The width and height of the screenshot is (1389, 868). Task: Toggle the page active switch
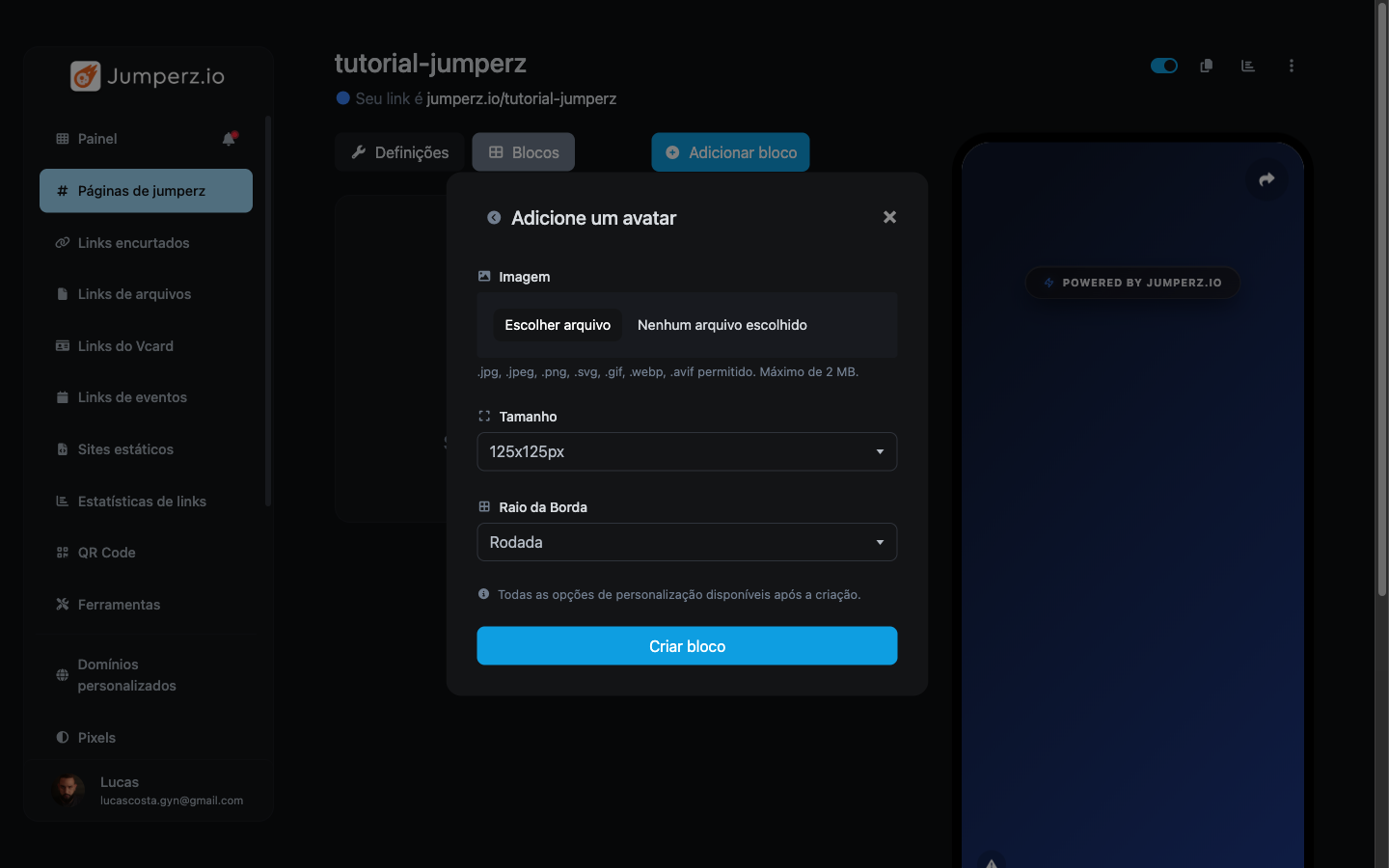tap(1164, 66)
